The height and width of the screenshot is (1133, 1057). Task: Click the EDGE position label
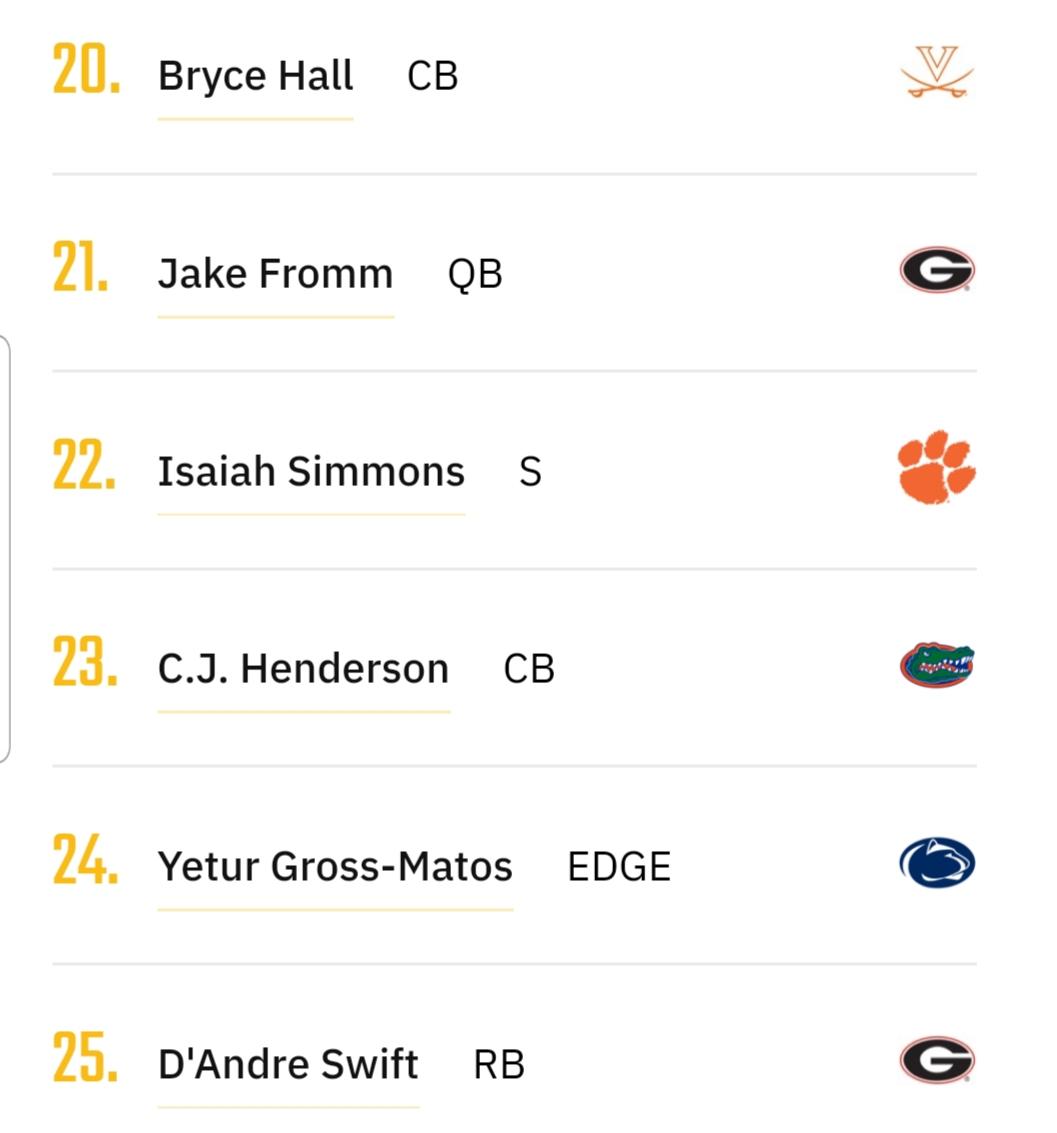tap(619, 867)
